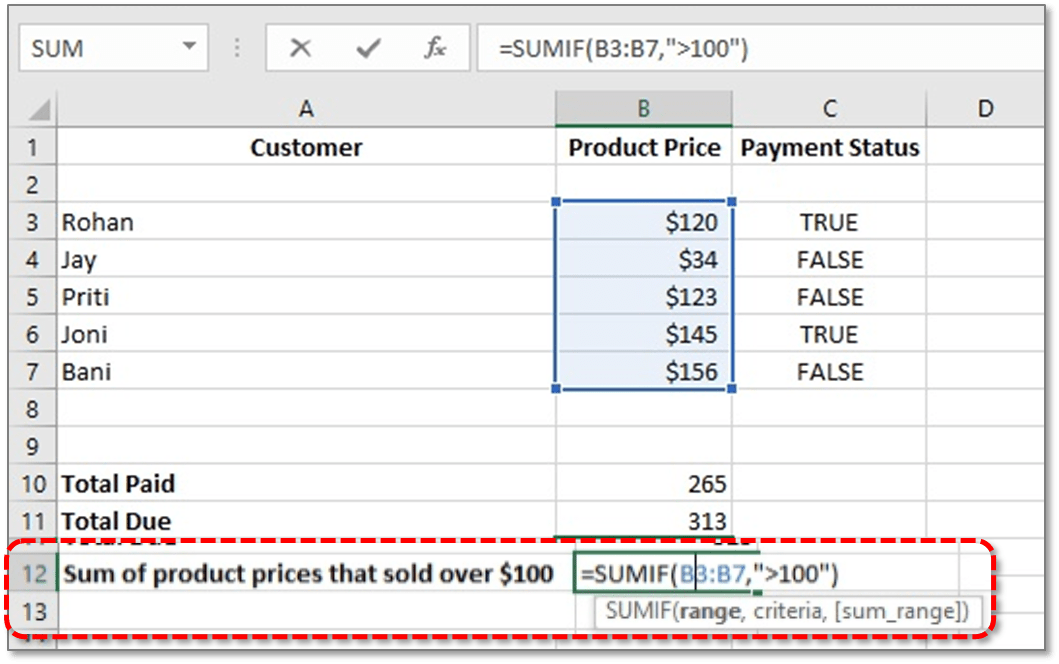Select row 10 header

[32, 484]
